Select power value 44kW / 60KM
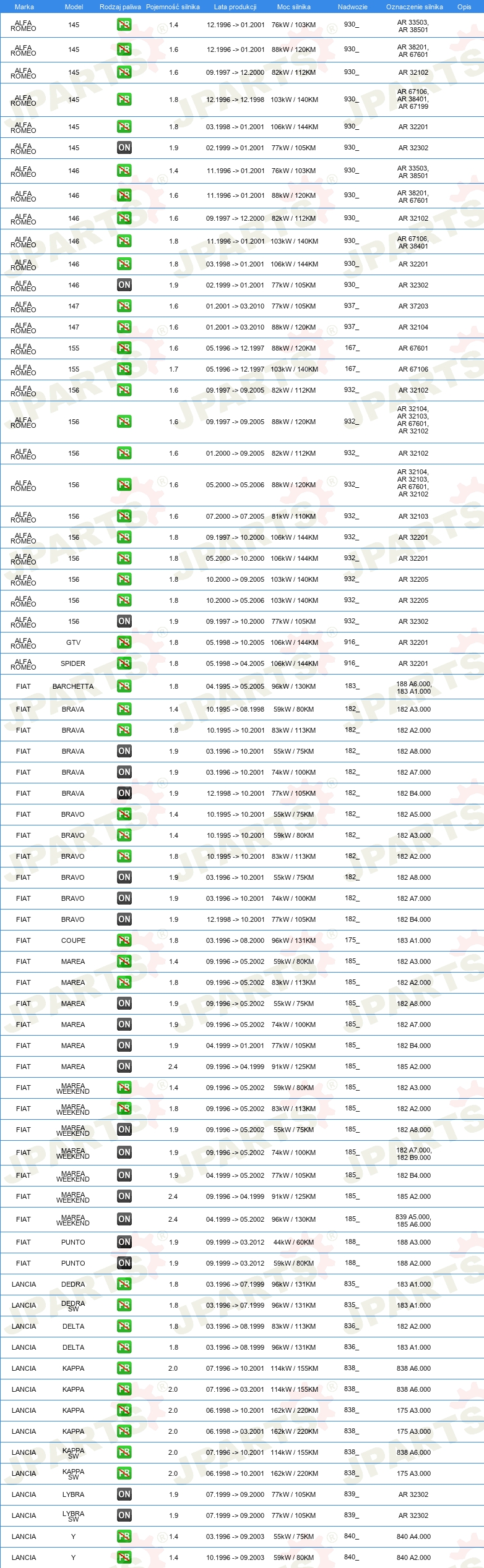Screen dimensions: 484x1568 pos(293,1242)
